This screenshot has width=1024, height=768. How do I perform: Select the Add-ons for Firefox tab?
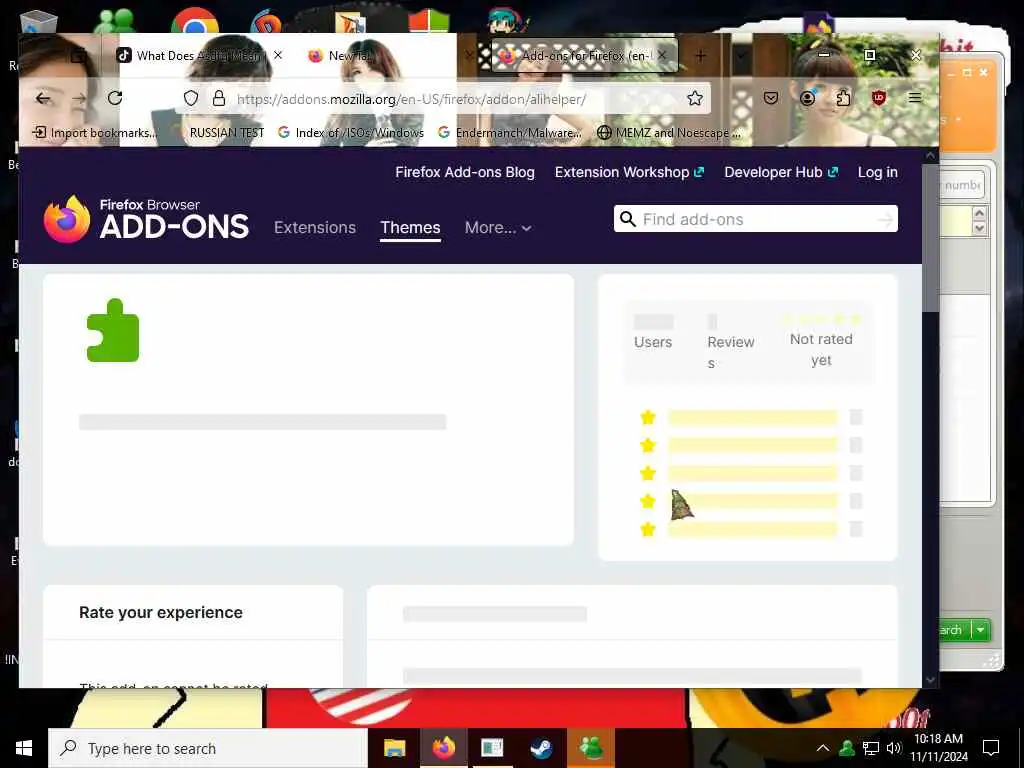(x=584, y=56)
